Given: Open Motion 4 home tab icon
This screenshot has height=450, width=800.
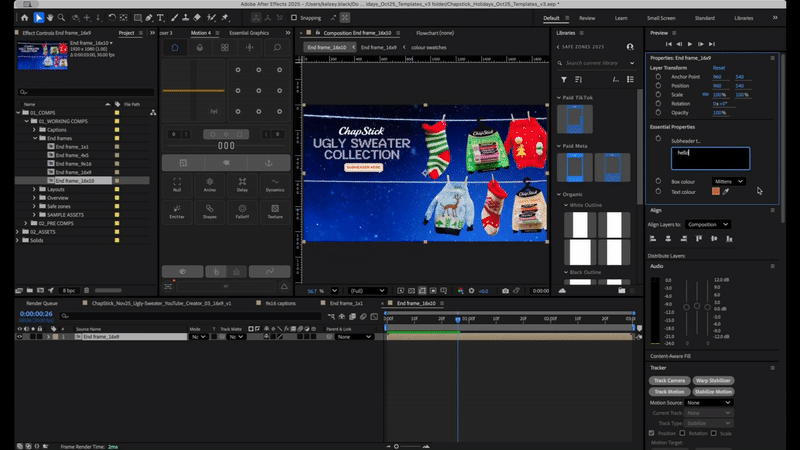Looking at the screenshot, I should (x=174, y=47).
